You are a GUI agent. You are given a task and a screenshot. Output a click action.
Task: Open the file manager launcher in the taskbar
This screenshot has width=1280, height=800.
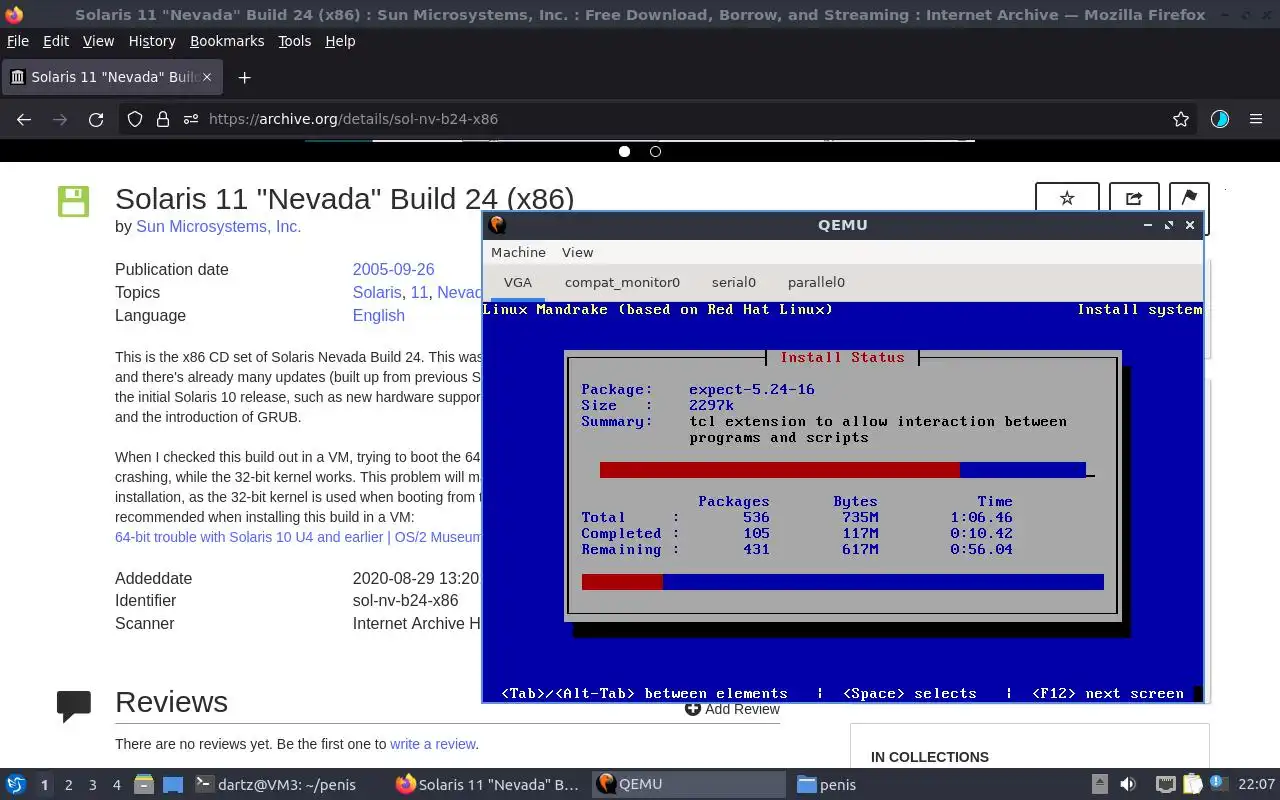pos(144,785)
